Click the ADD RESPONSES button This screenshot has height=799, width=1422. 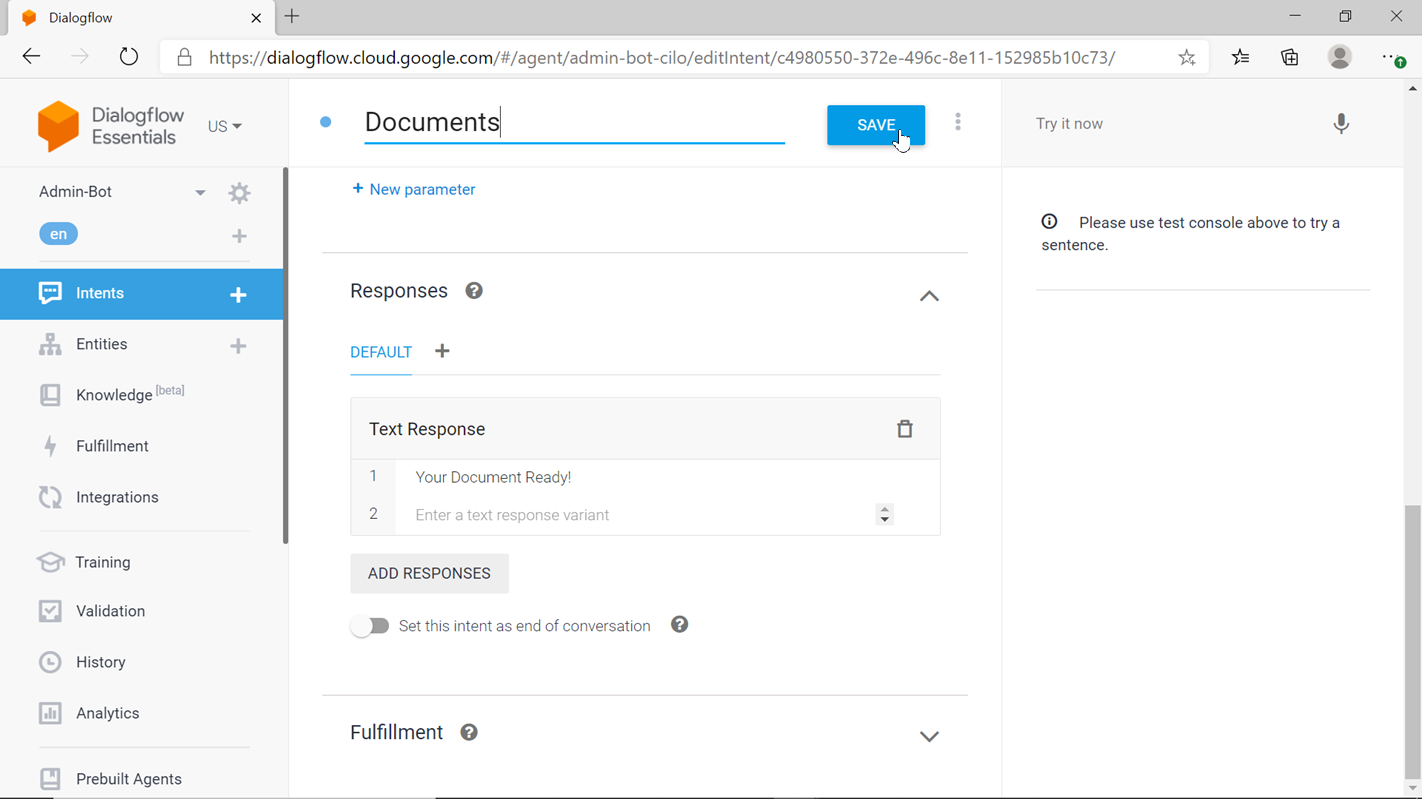click(429, 574)
